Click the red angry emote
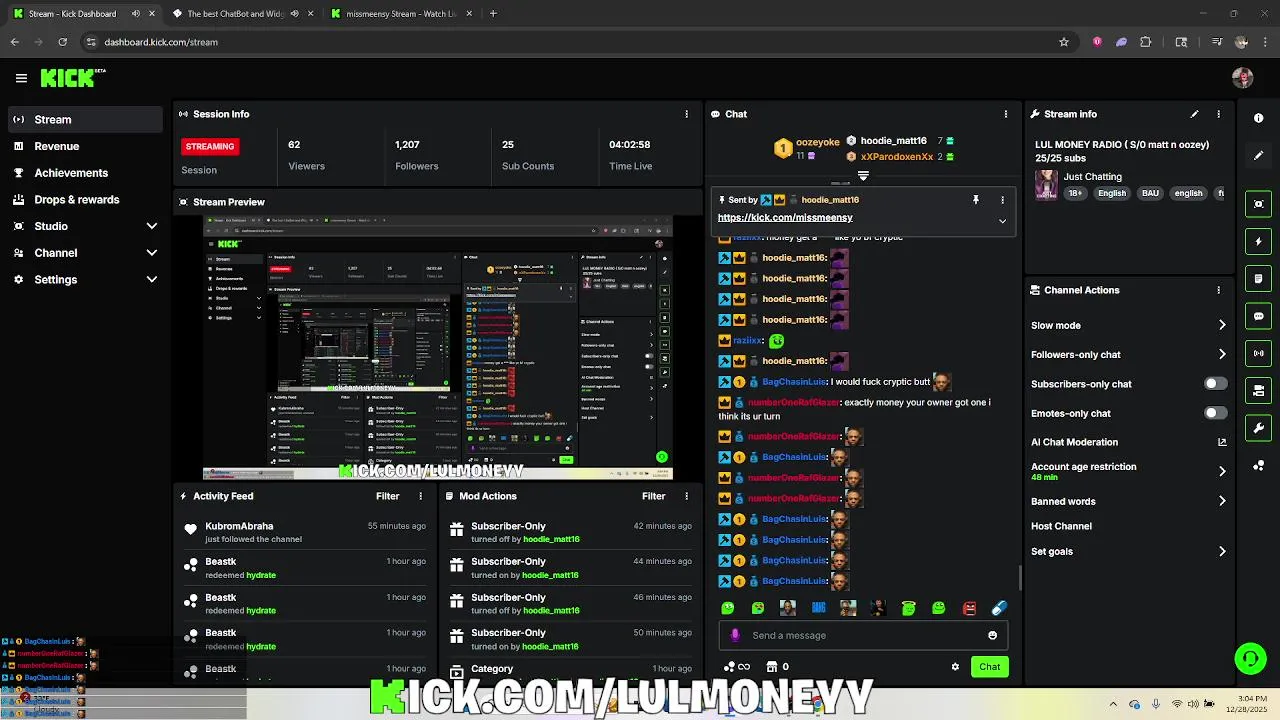The image size is (1280, 720). (x=969, y=608)
